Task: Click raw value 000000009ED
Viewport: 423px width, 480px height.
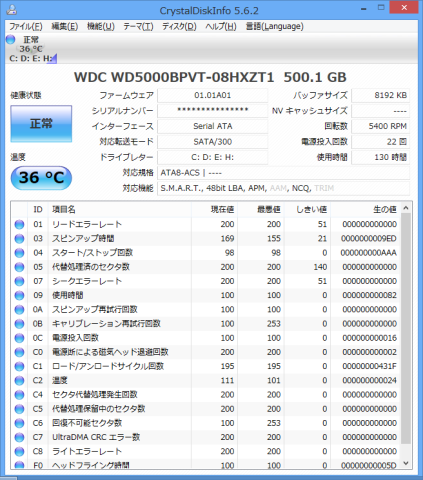Action: click(369, 239)
